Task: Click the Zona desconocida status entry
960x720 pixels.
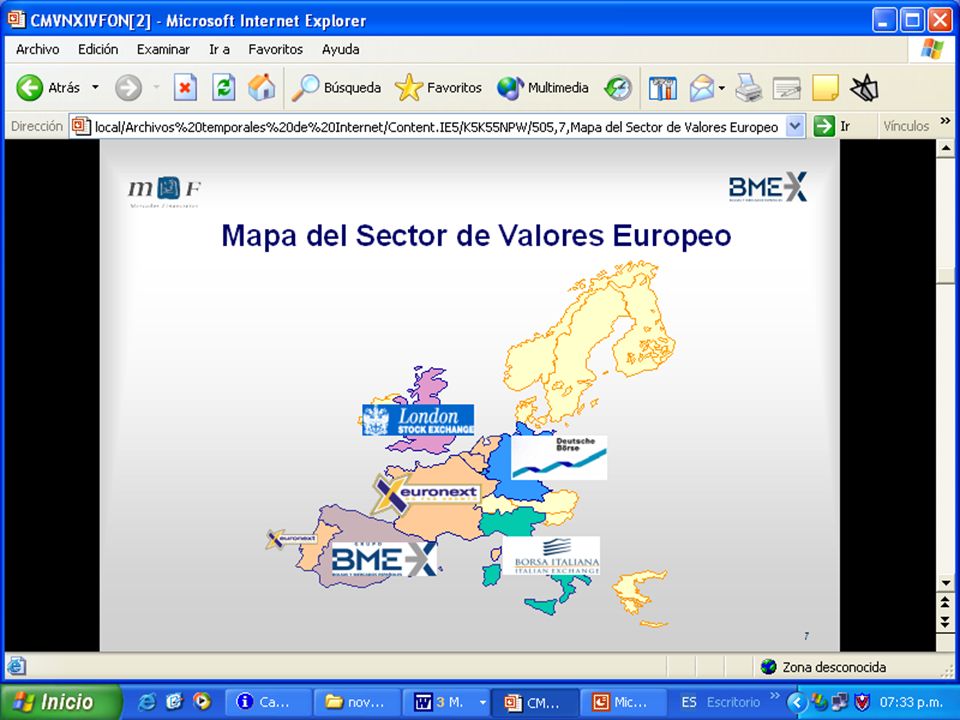Action: (x=823, y=667)
